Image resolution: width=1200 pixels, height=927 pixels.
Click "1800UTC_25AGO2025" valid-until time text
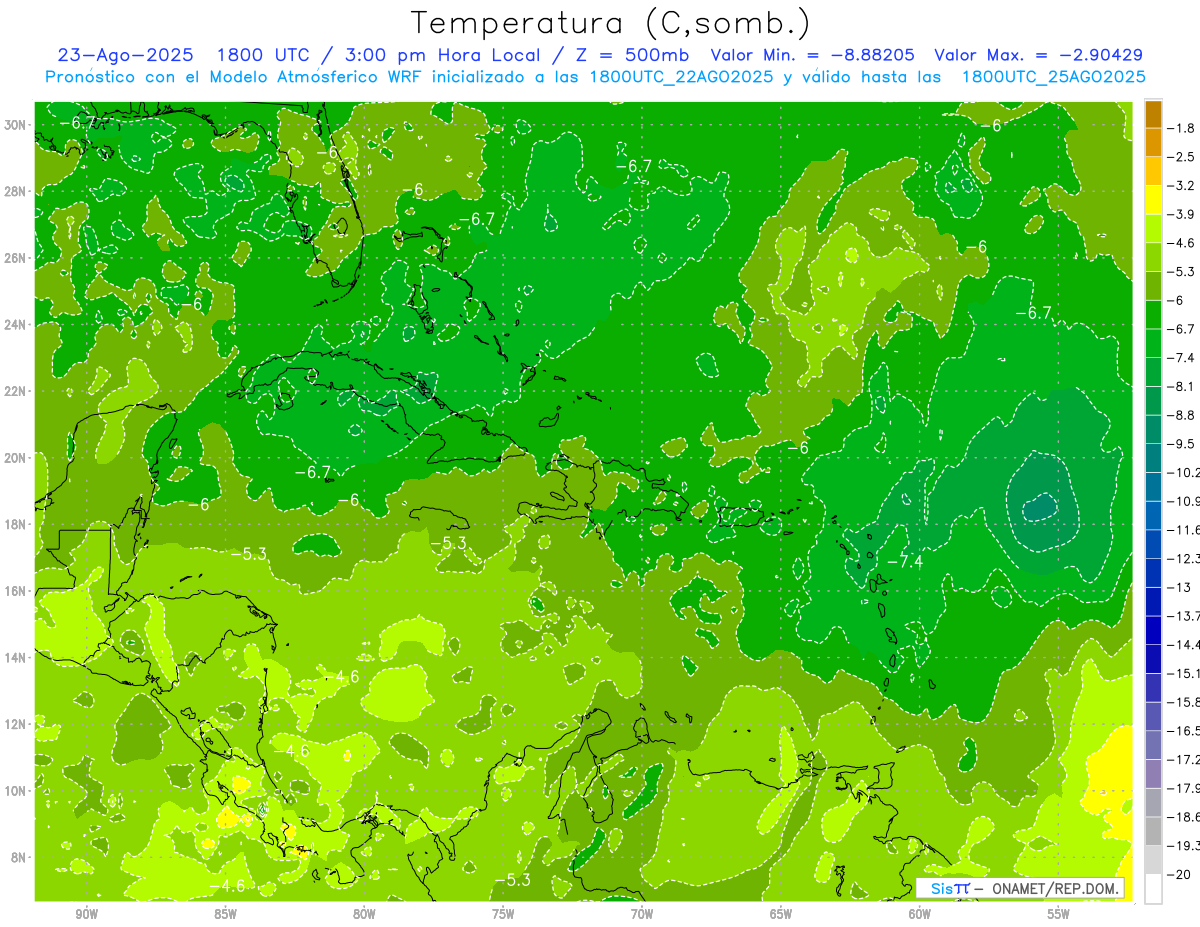point(1053,77)
